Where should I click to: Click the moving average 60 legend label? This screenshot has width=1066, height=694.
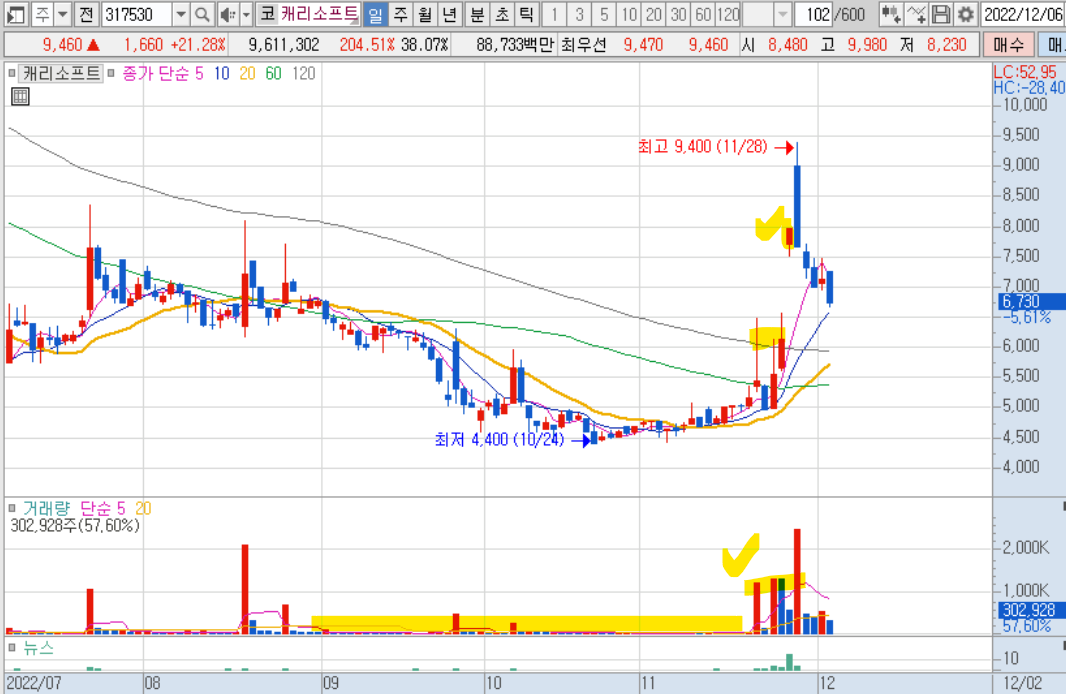pyautogui.click(x=273, y=73)
